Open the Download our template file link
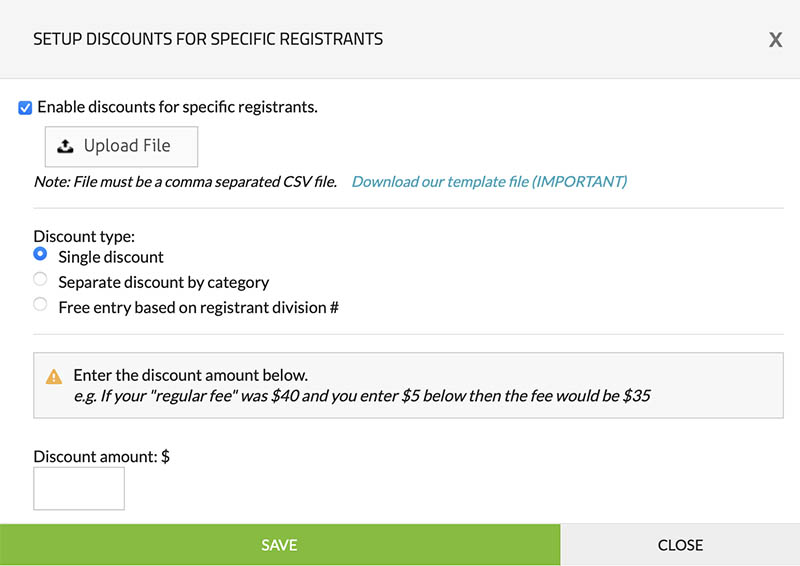 pos(489,182)
